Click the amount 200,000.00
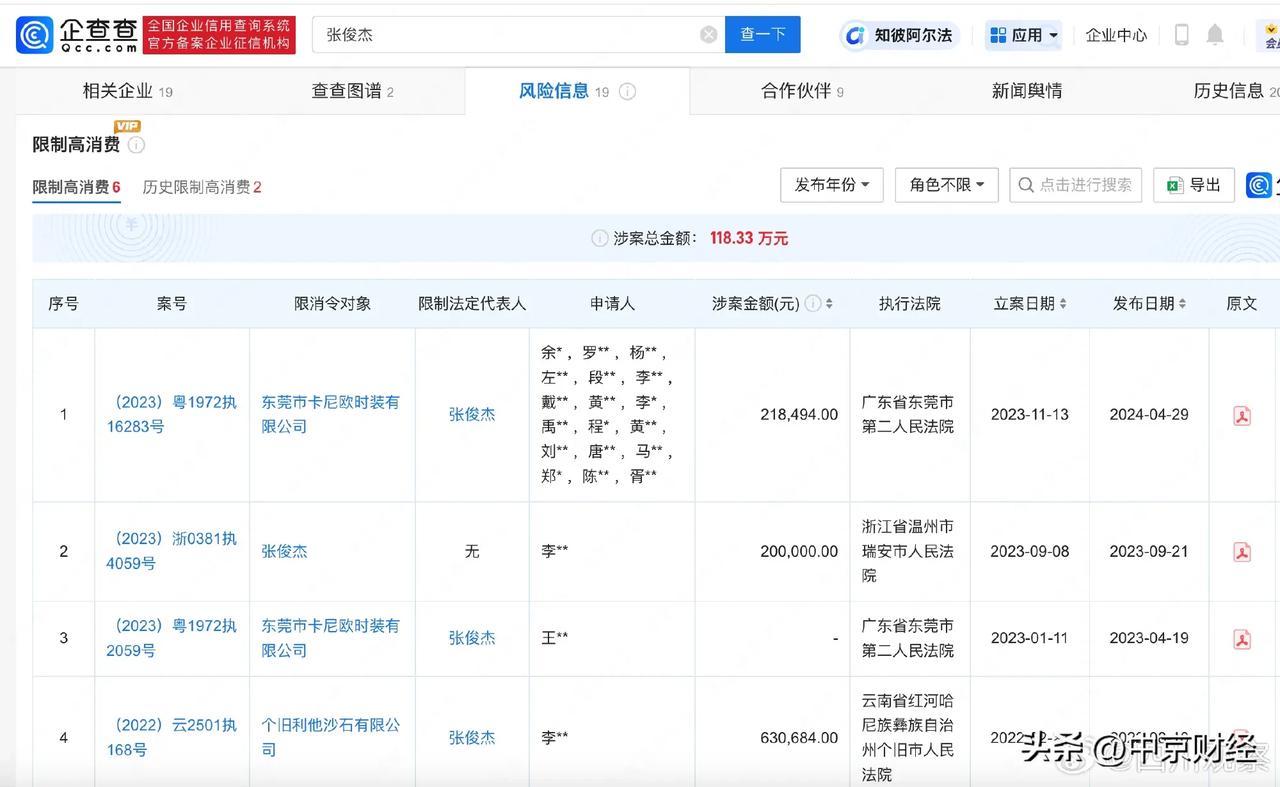The width and height of the screenshot is (1280, 787). pyautogui.click(x=799, y=551)
